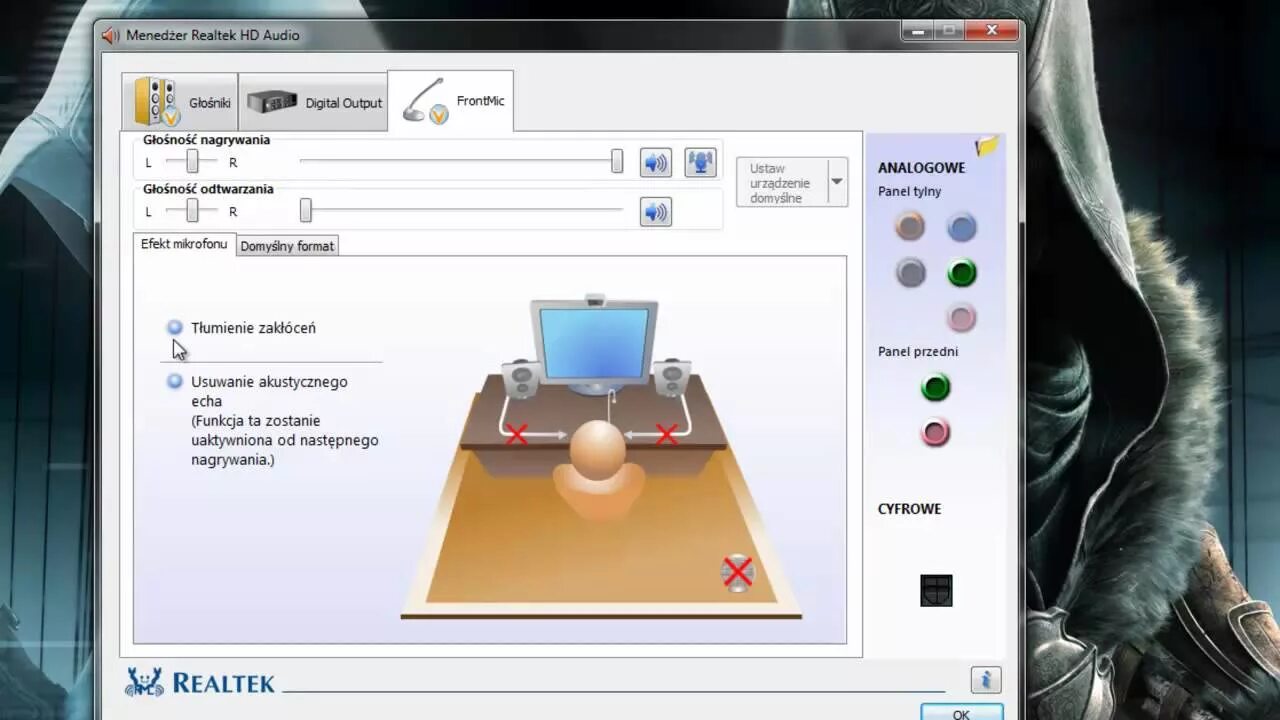
Task: Select the FrontMic tab
Action: (x=451, y=101)
